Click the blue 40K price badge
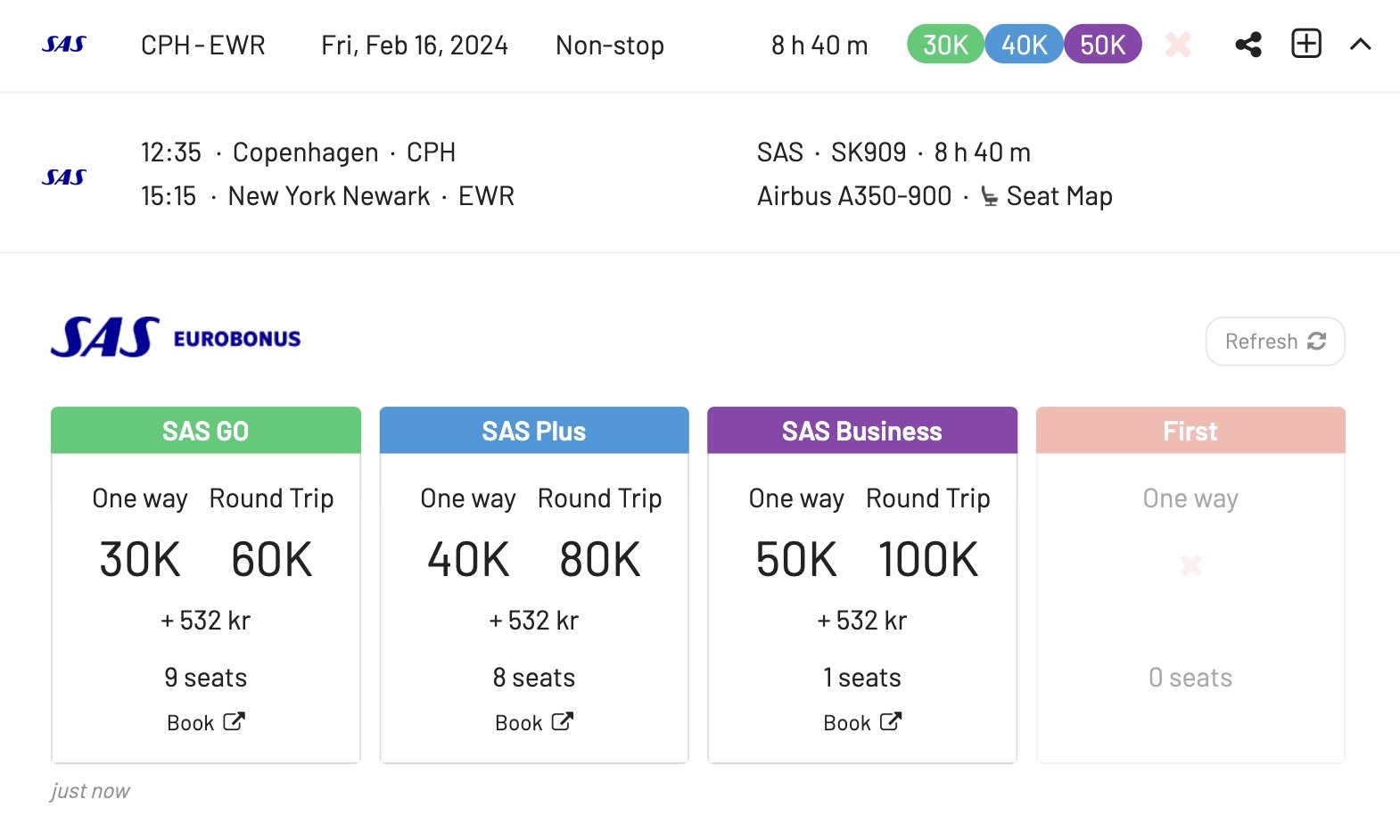Image resolution: width=1400 pixels, height=840 pixels. [x=1024, y=45]
